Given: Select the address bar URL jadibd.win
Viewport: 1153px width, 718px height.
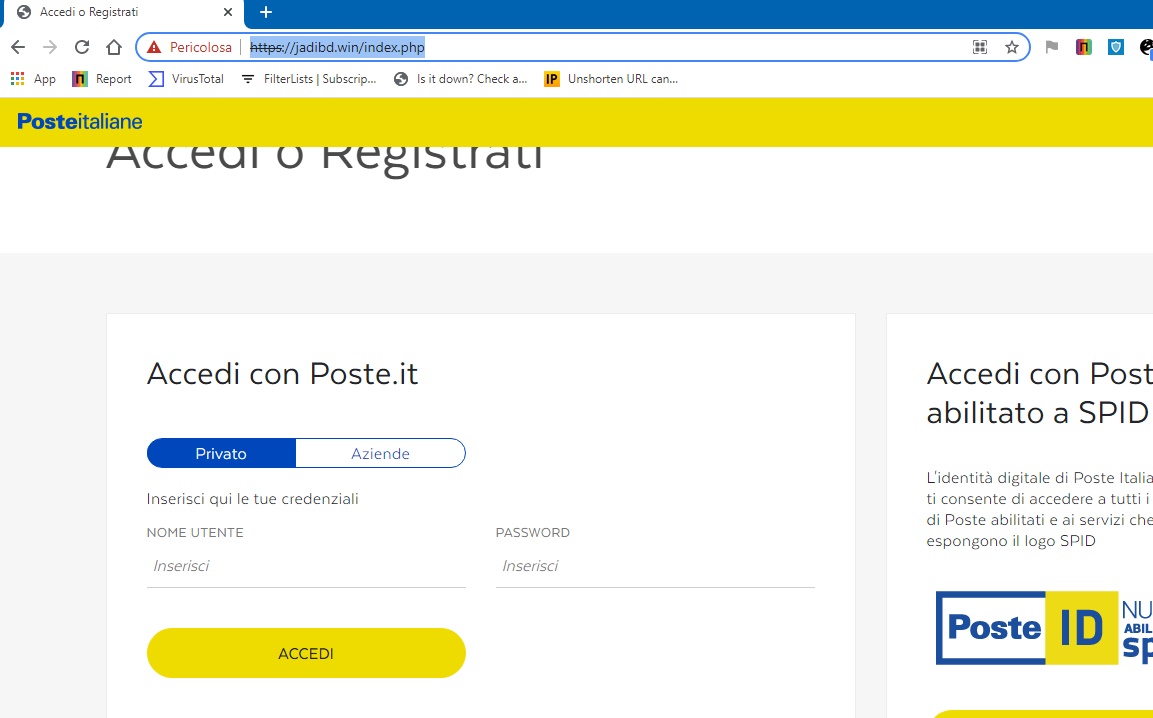Looking at the screenshot, I should coord(337,47).
